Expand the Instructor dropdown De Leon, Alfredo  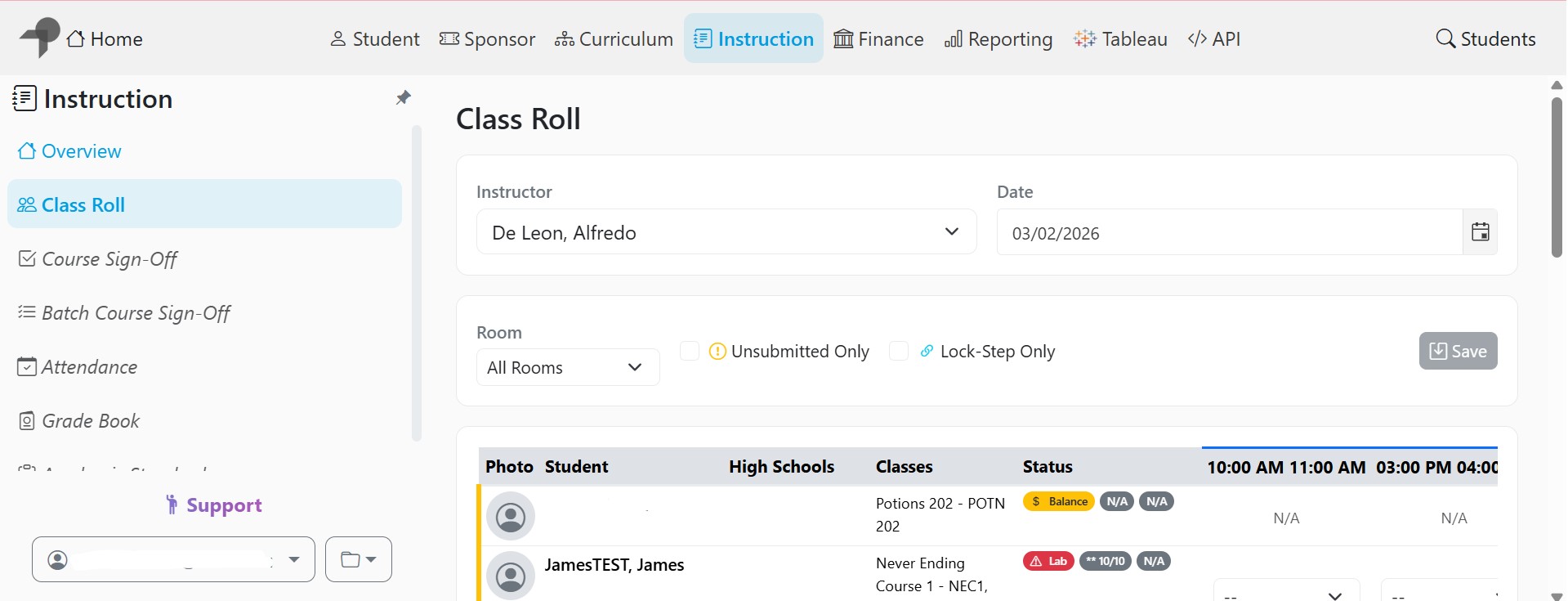click(x=726, y=232)
